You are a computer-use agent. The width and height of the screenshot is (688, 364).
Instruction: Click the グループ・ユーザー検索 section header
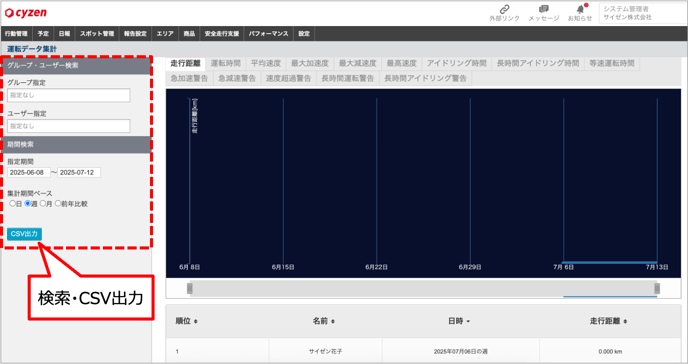pyautogui.click(x=77, y=65)
